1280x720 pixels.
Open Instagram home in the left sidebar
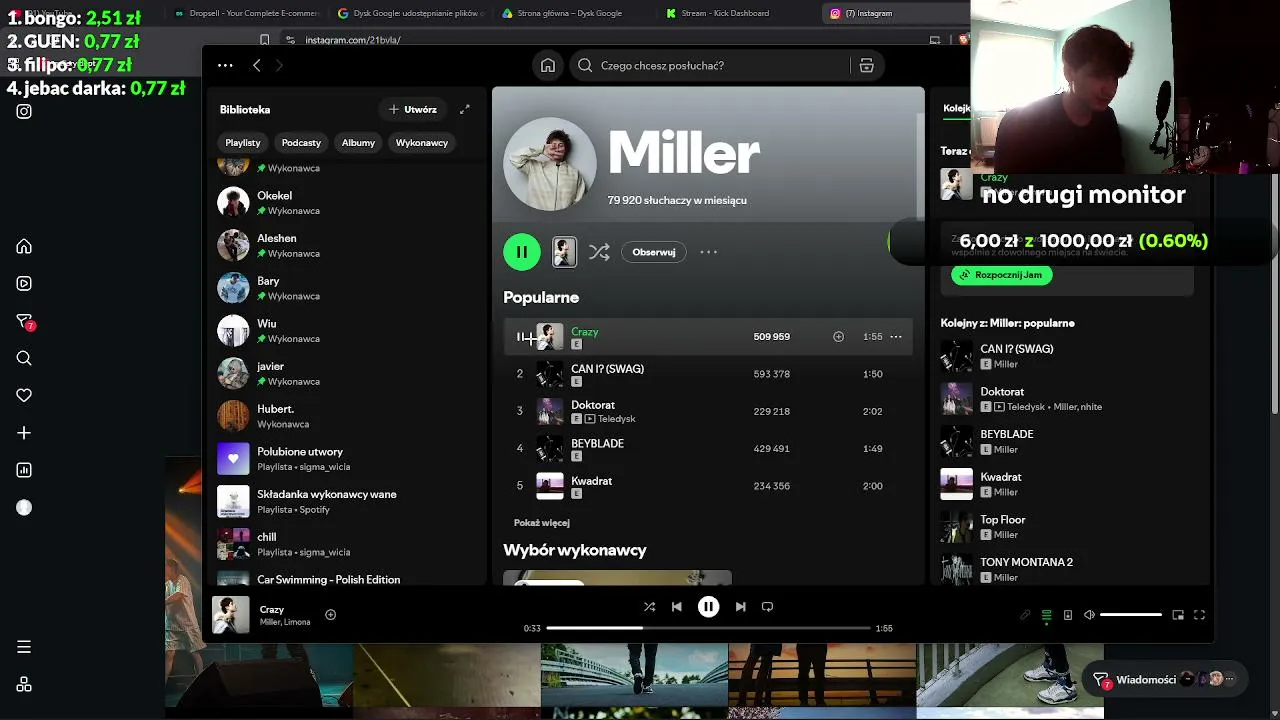point(24,247)
